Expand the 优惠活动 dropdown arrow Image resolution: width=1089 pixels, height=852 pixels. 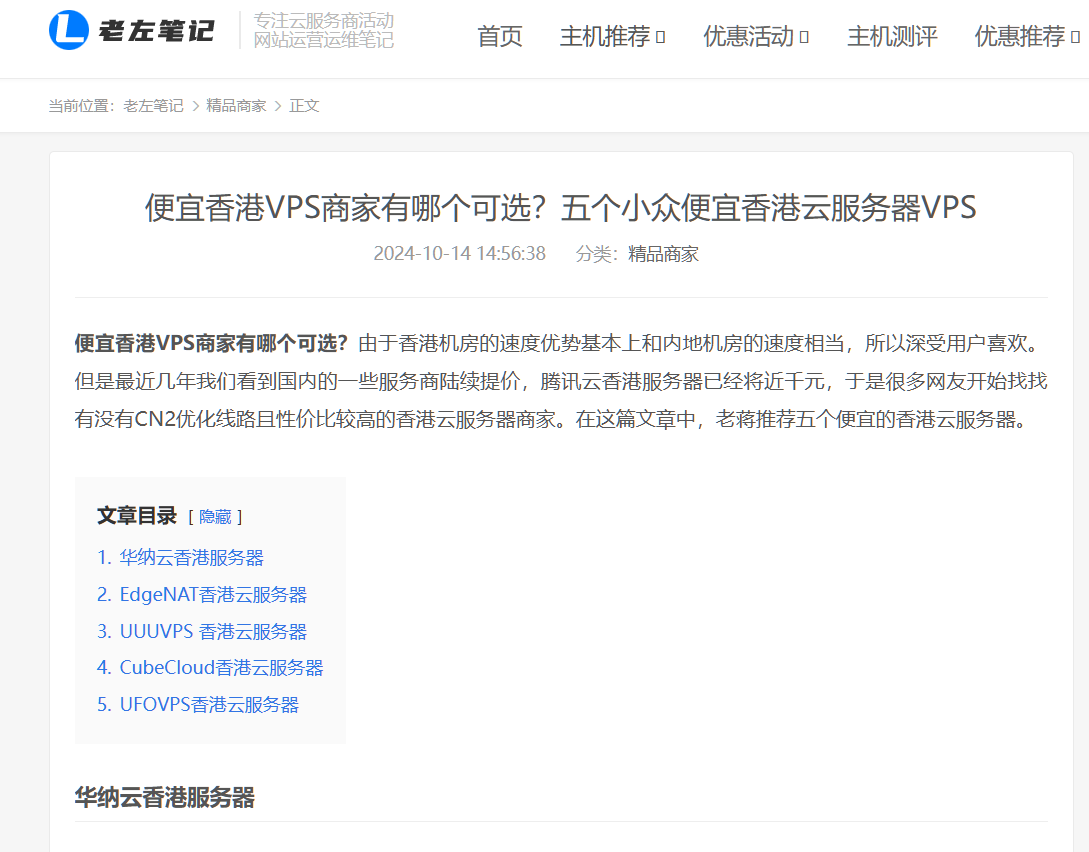coord(804,37)
